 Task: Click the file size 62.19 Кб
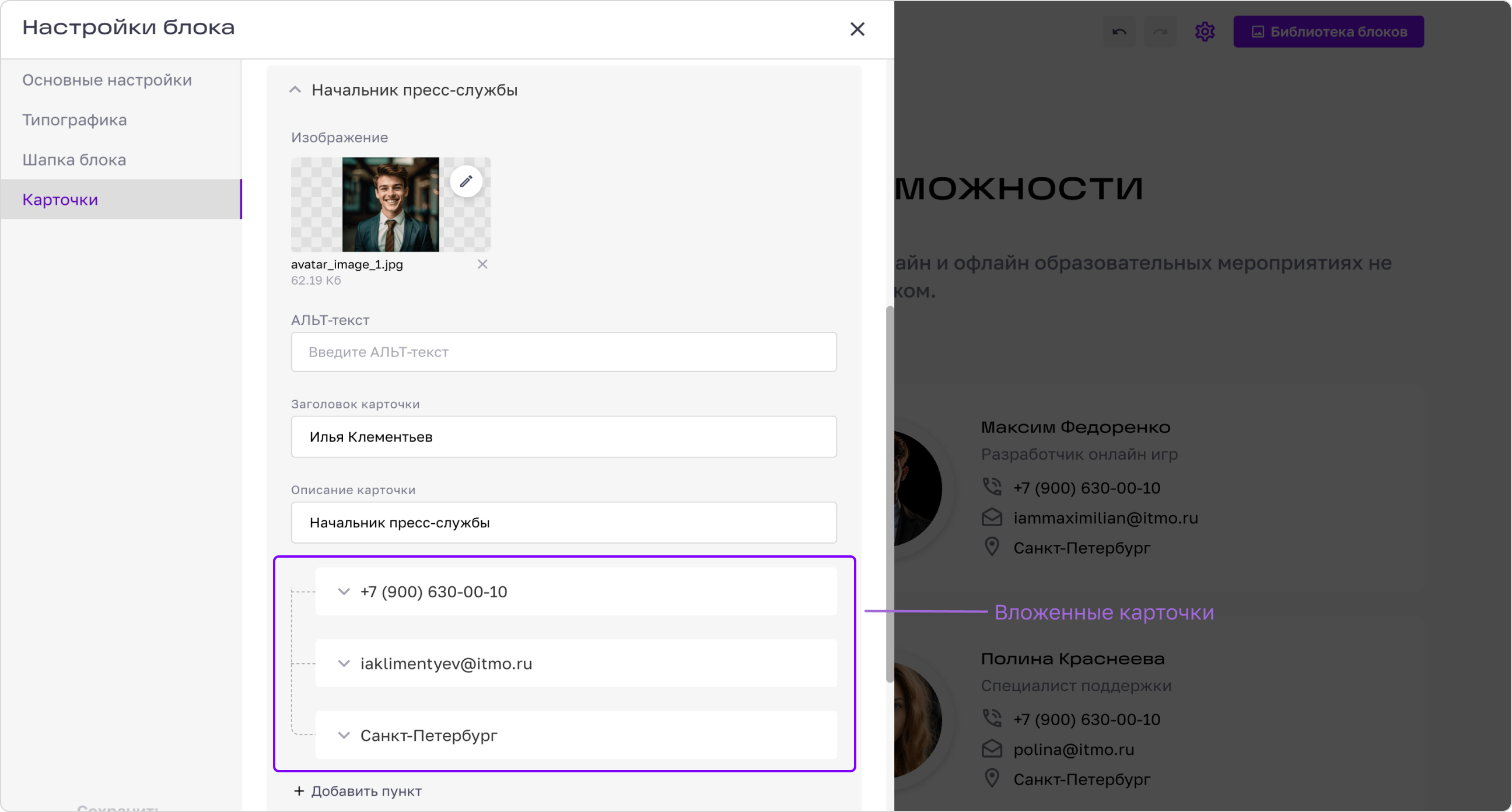point(316,281)
